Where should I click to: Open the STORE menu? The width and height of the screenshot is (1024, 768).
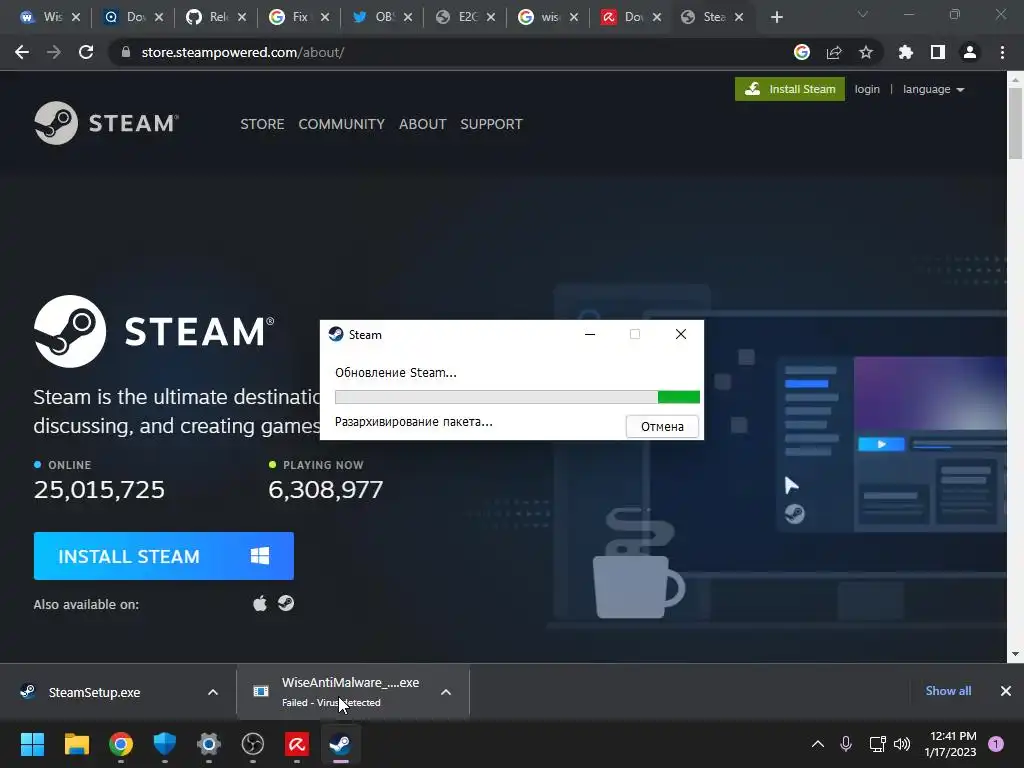262,124
